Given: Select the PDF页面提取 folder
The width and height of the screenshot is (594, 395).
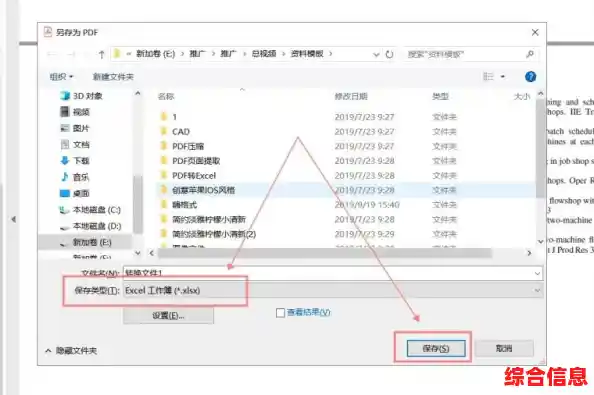Looking at the screenshot, I should 196,161.
